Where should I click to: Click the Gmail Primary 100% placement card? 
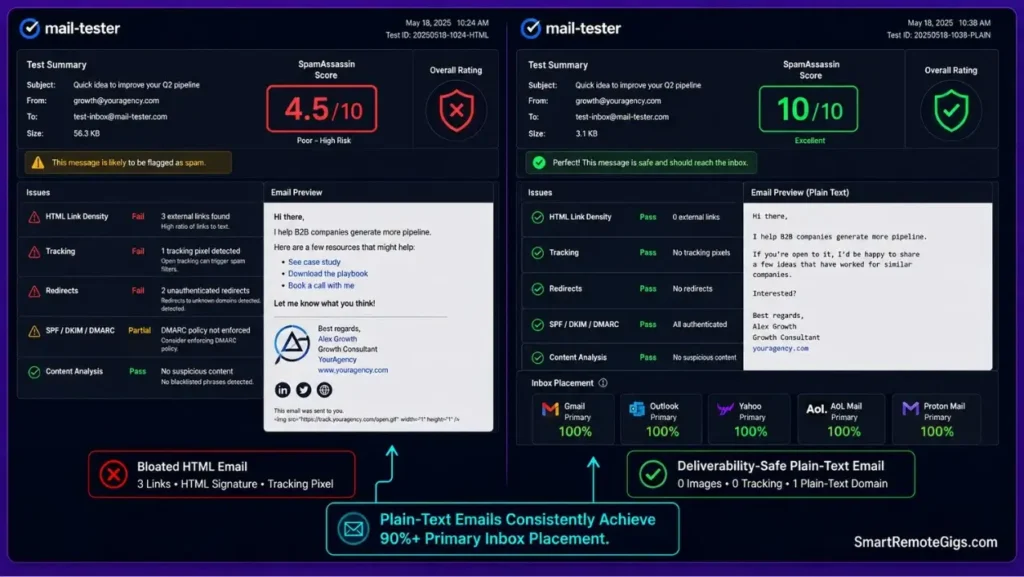tap(573, 419)
